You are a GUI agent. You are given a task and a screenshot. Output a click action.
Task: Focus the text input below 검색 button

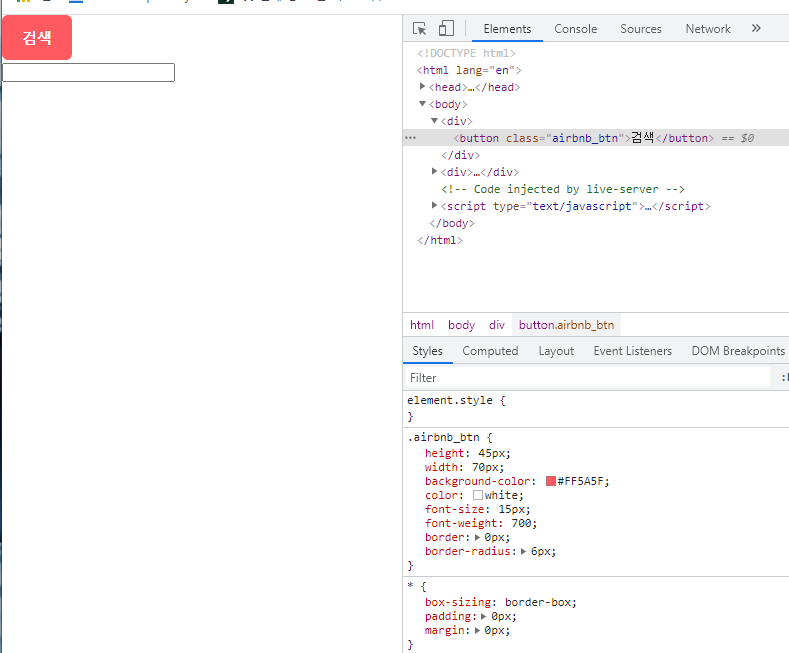pos(89,72)
